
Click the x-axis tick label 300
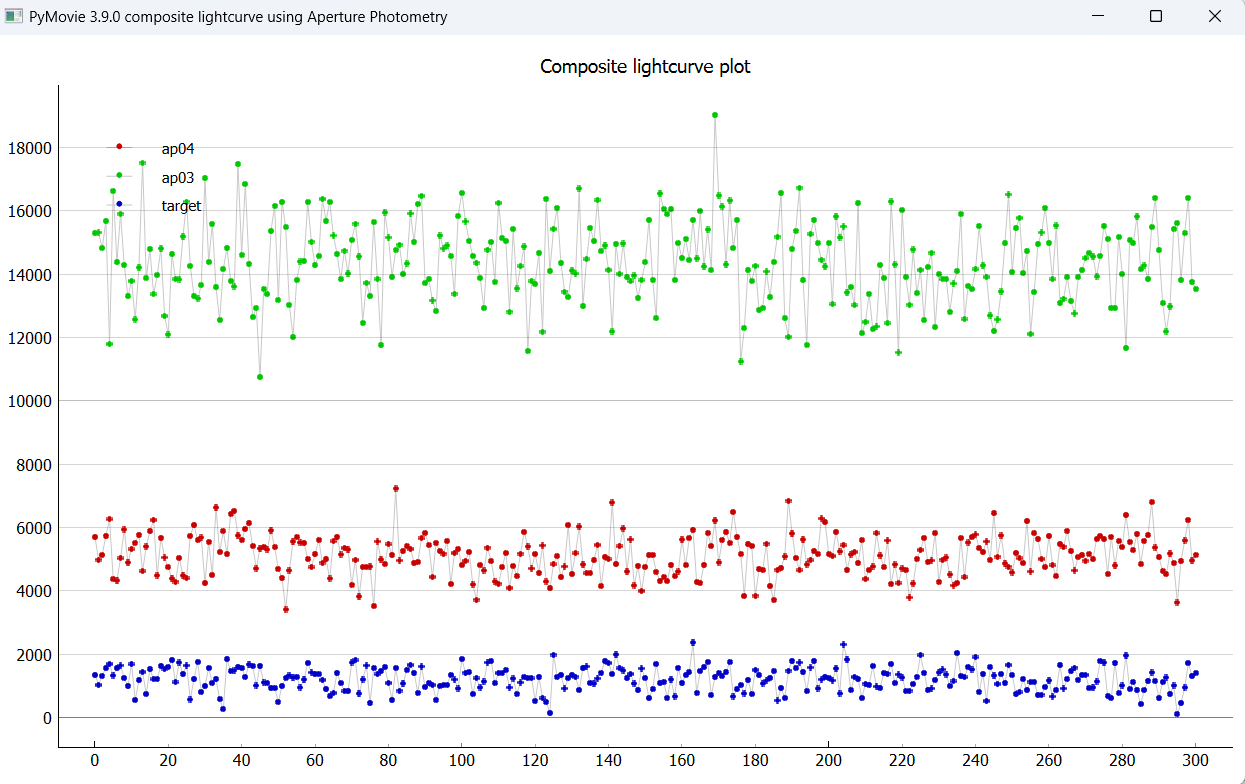pos(1196,759)
